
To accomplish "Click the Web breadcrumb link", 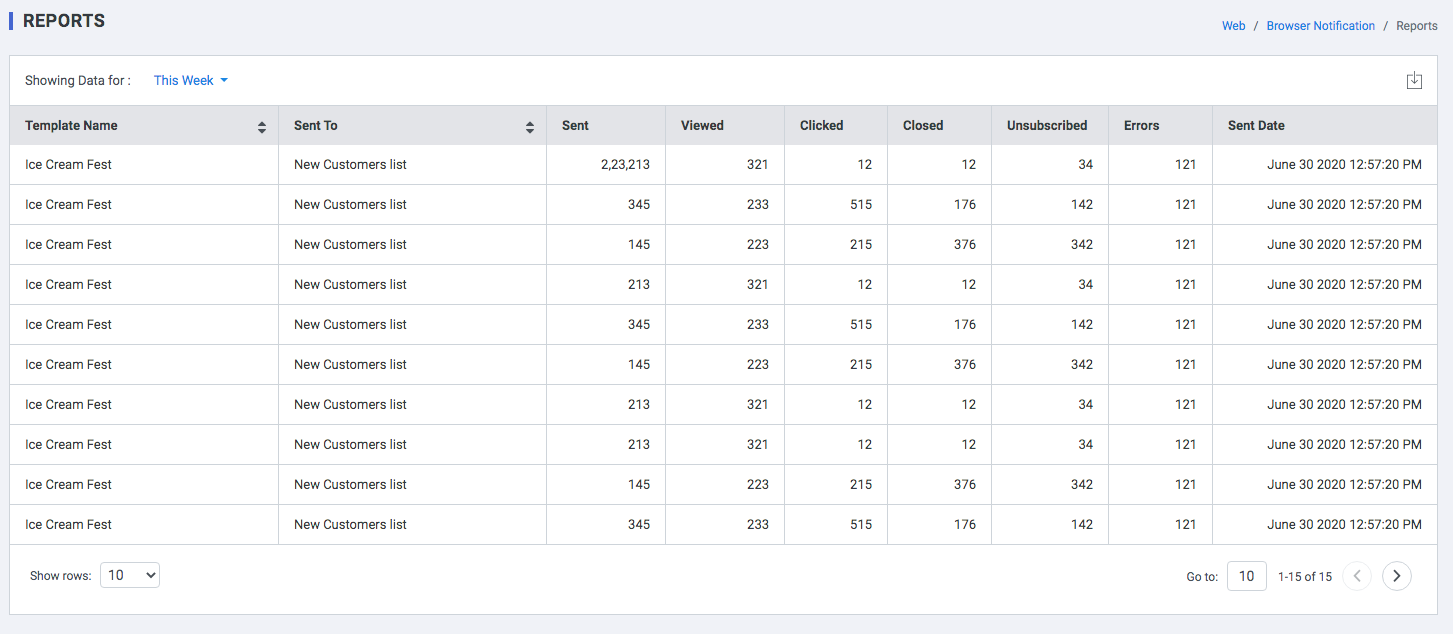I will 1234,26.
